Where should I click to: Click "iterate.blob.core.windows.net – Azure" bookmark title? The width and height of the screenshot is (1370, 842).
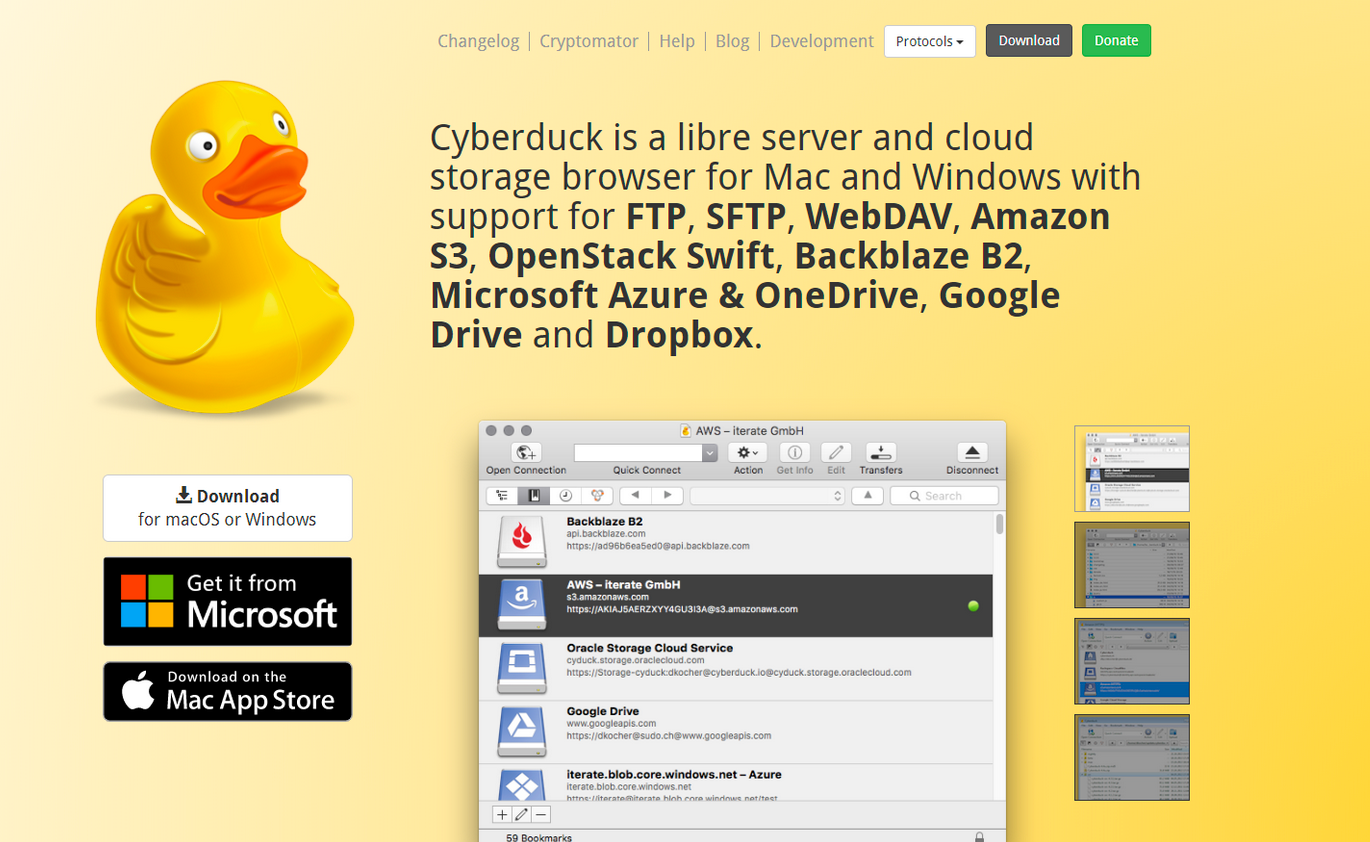(674, 774)
